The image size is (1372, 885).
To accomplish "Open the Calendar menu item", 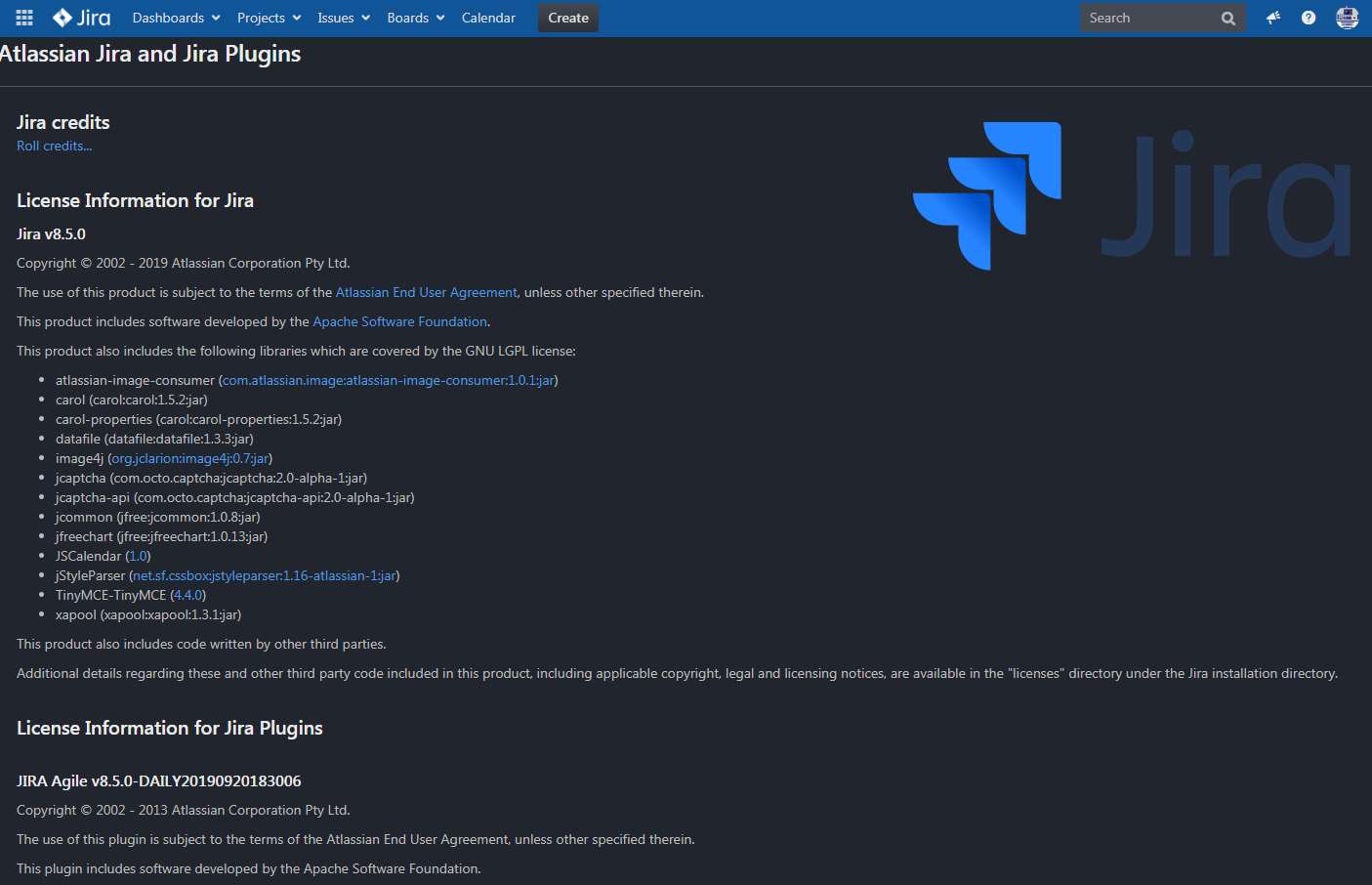I will pyautogui.click(x=488, y=18).
